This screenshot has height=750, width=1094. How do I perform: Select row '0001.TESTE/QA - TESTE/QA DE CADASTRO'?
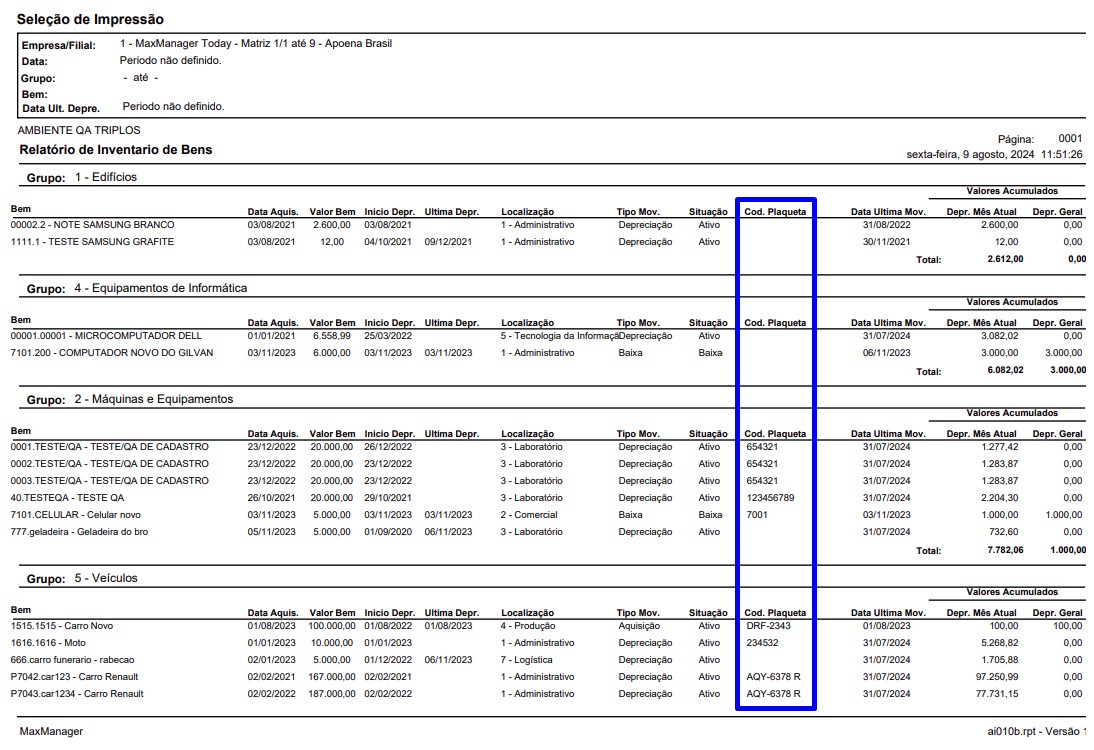(546, 447)
